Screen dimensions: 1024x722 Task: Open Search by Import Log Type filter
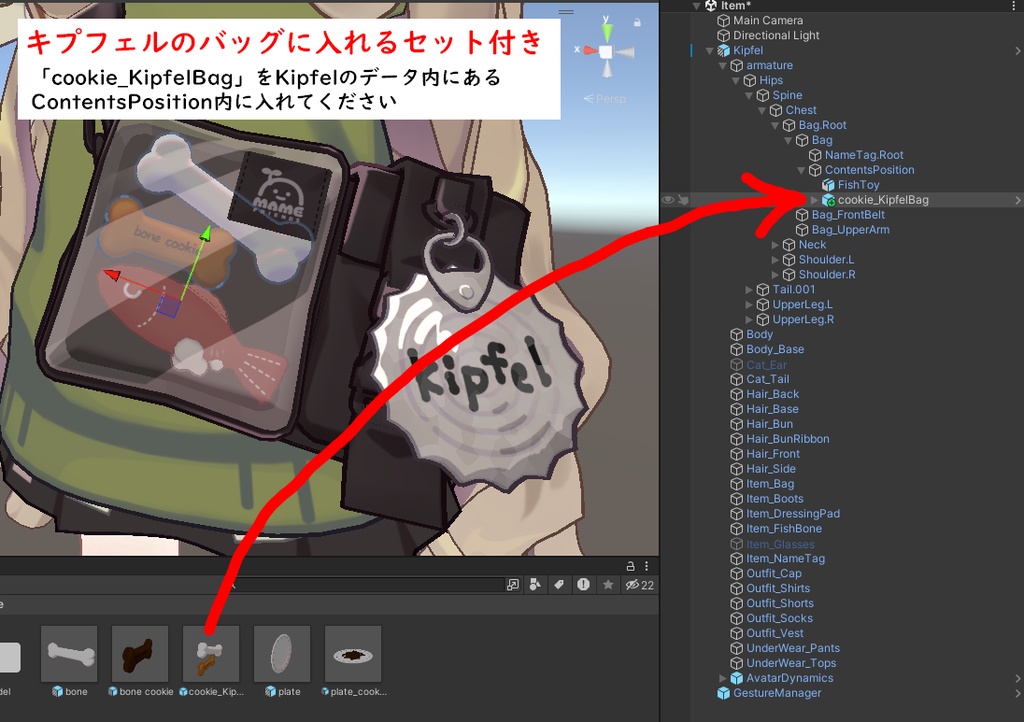tap(583, 585)
